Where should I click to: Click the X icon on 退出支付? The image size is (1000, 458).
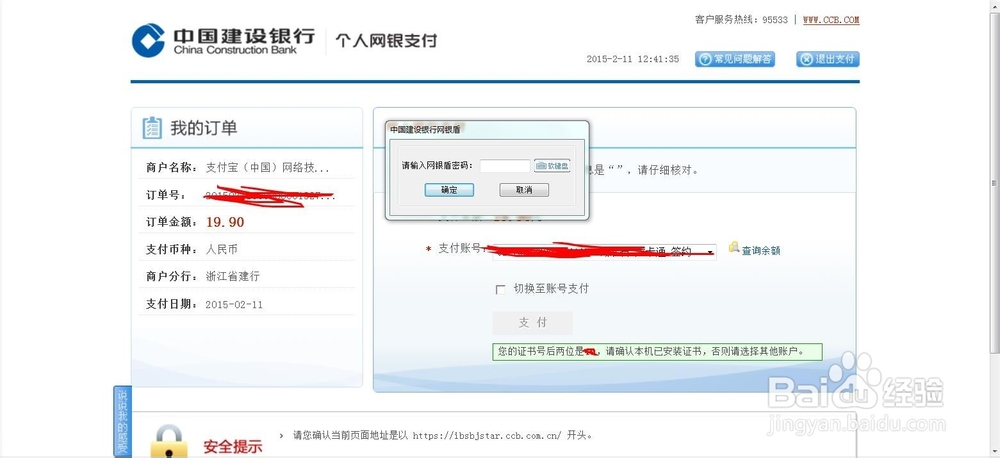(806, 59)
